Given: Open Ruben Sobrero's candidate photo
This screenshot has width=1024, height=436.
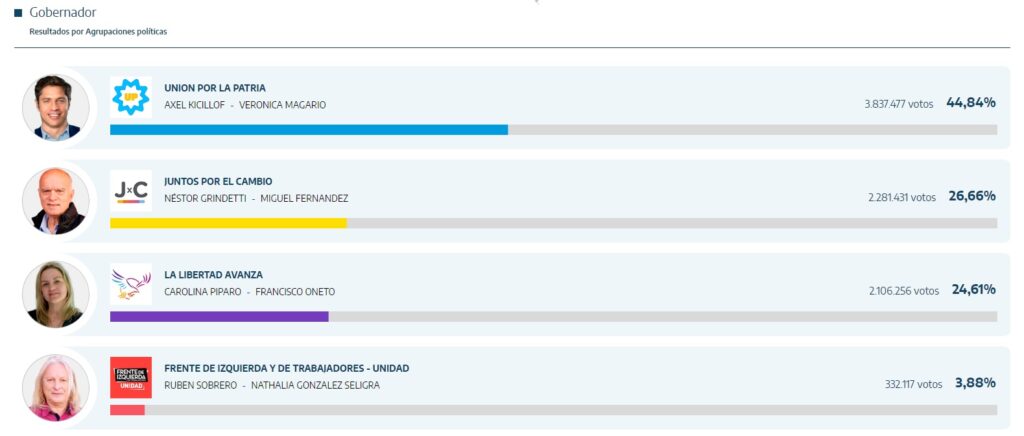Looking at the screenshot, I should [56, 388].
